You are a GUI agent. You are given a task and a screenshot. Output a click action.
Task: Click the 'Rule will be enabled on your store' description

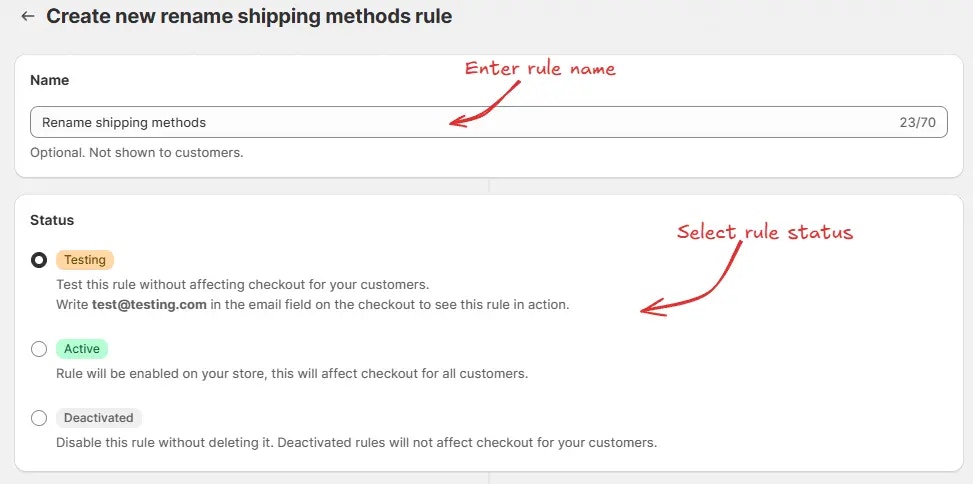[292, 374]
